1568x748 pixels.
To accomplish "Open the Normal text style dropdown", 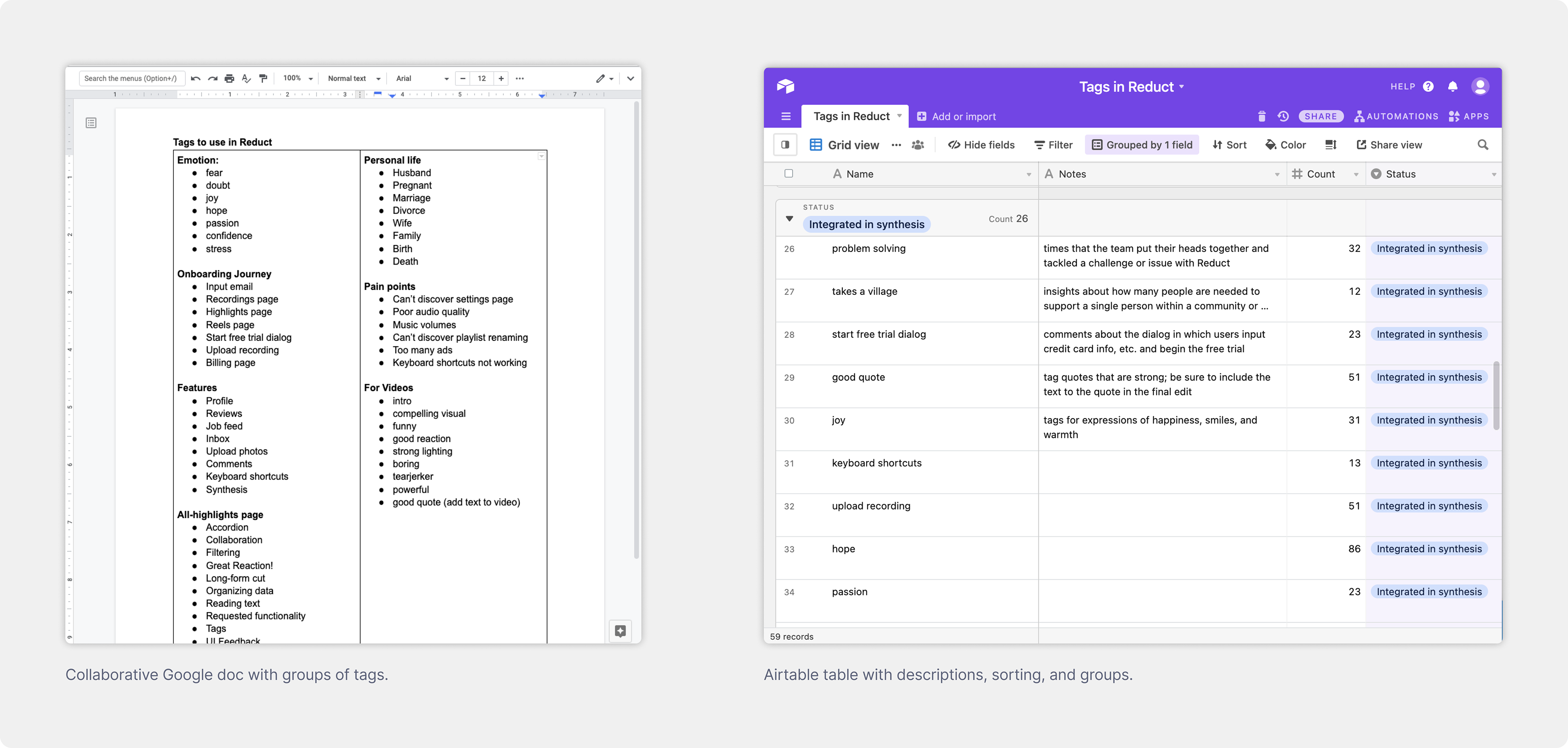I will 354,78.
